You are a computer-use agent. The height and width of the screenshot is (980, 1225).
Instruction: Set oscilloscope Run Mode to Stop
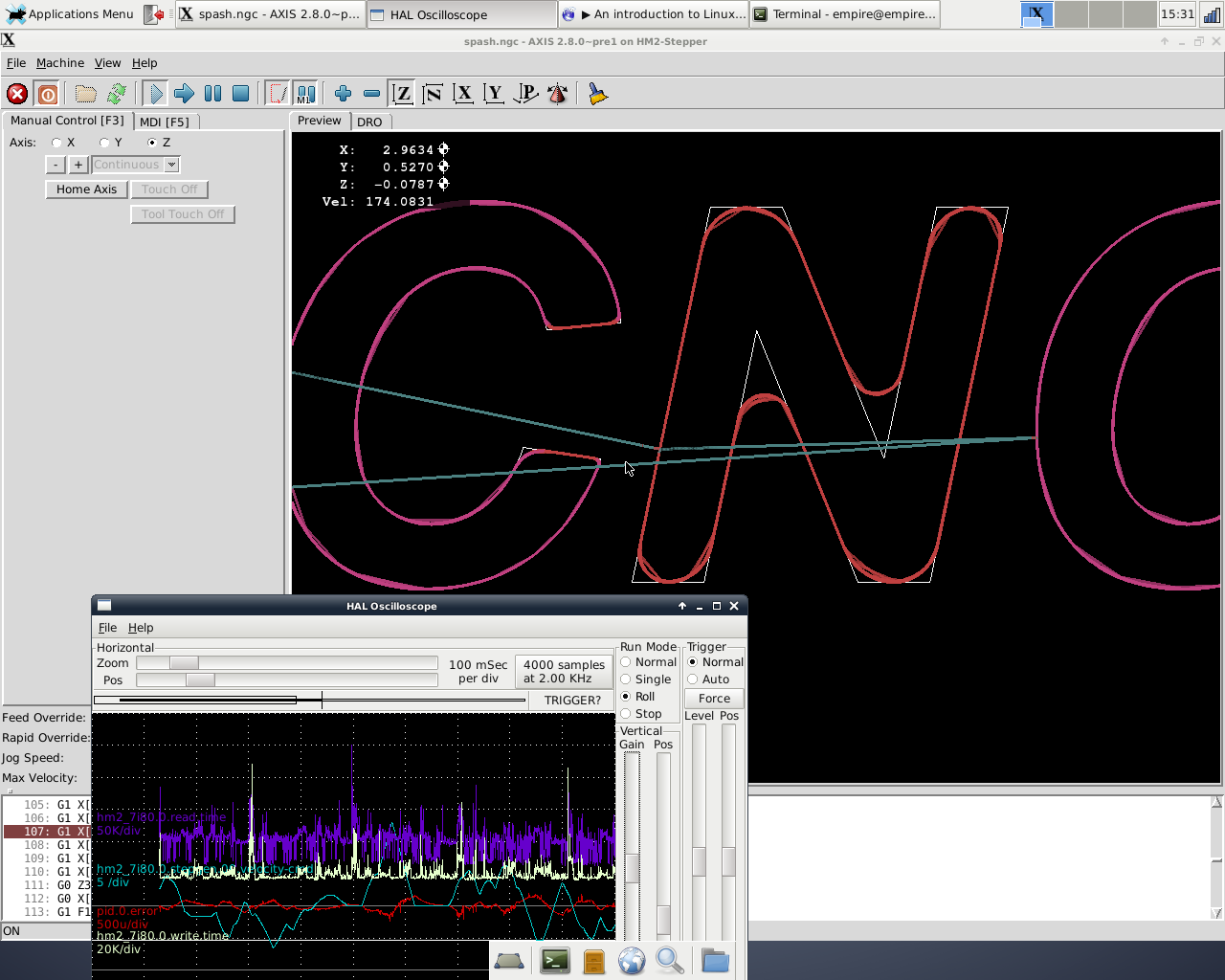pyautogui.click(x=626, y=714)
